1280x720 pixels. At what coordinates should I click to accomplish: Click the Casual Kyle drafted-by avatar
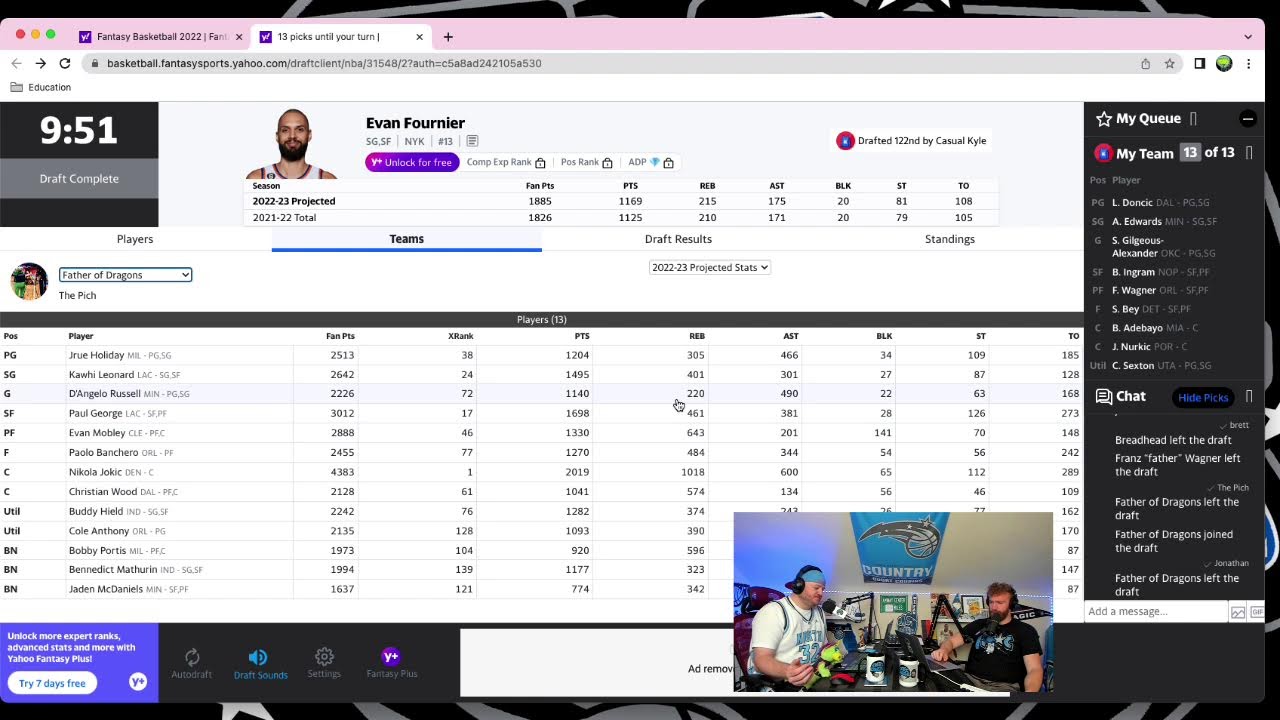click(x=845, y=141)
